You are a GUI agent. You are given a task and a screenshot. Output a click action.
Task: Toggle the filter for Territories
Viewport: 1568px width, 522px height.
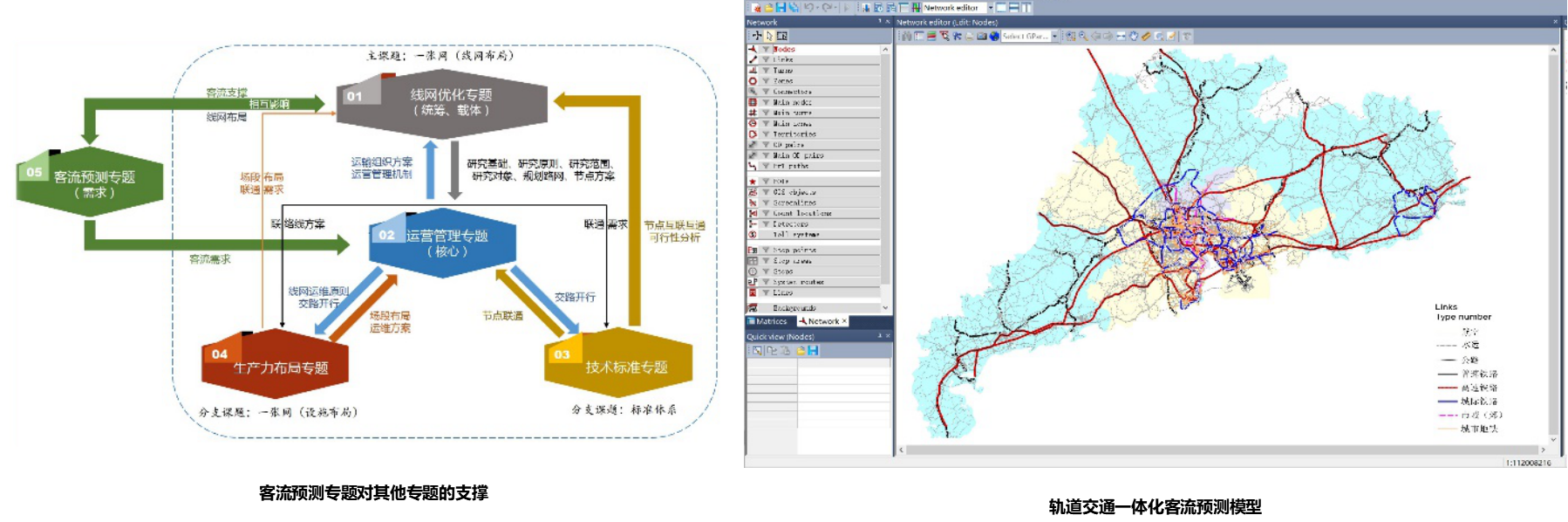tap(766, 134)
